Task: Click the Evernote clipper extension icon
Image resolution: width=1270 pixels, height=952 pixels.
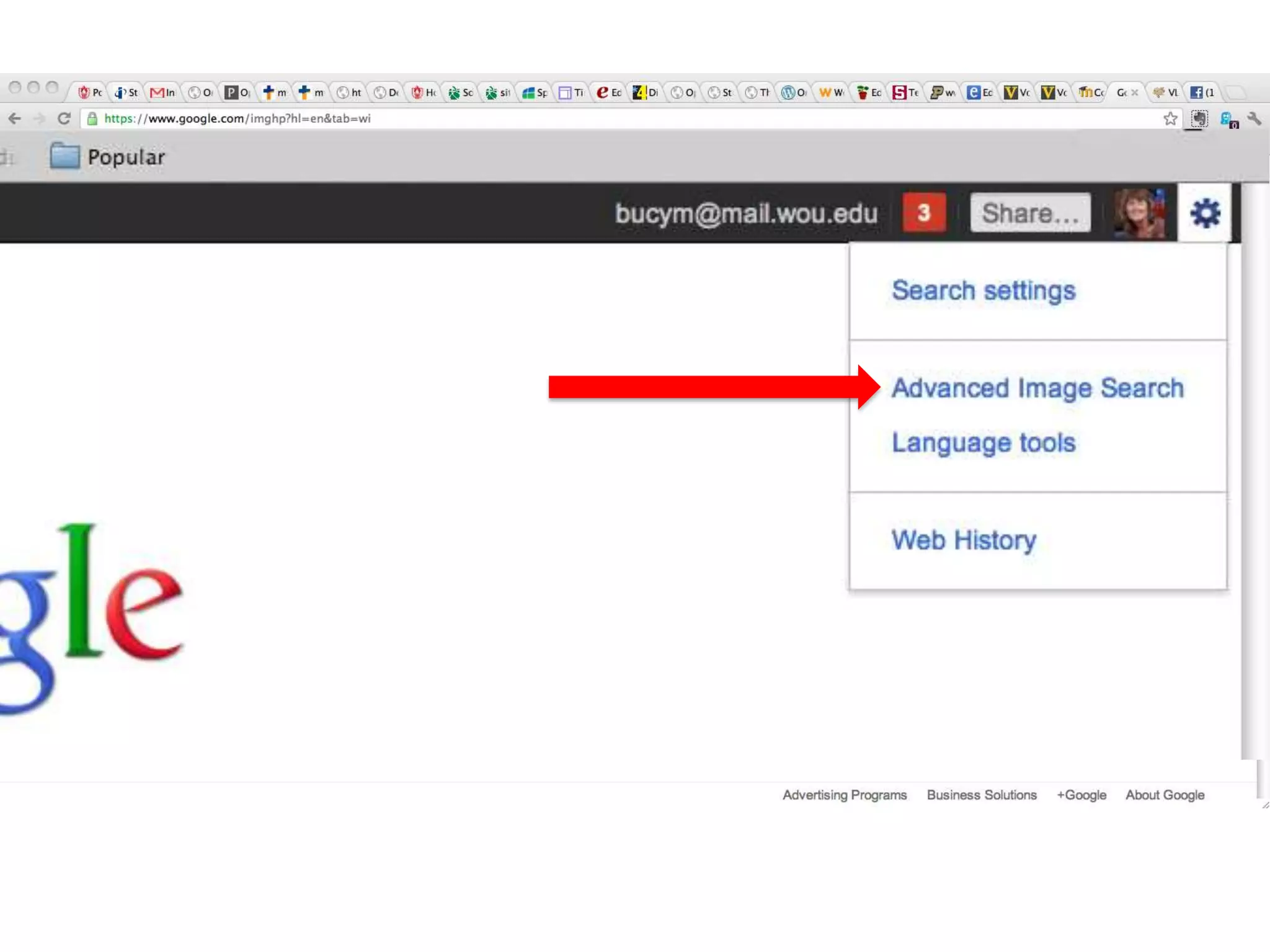Action: point(1199,118)
